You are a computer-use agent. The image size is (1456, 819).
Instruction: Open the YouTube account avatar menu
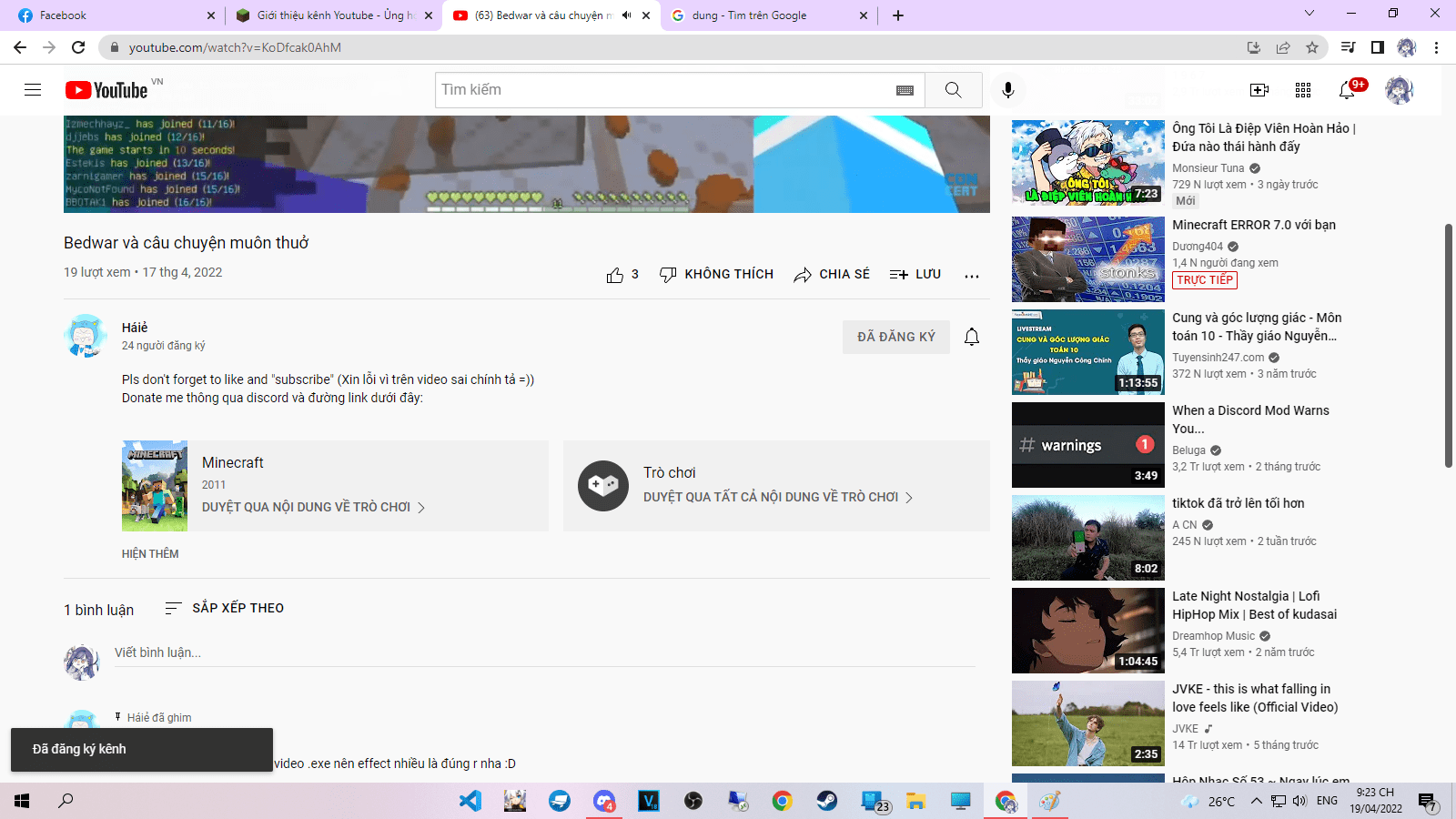point(1399,90)
